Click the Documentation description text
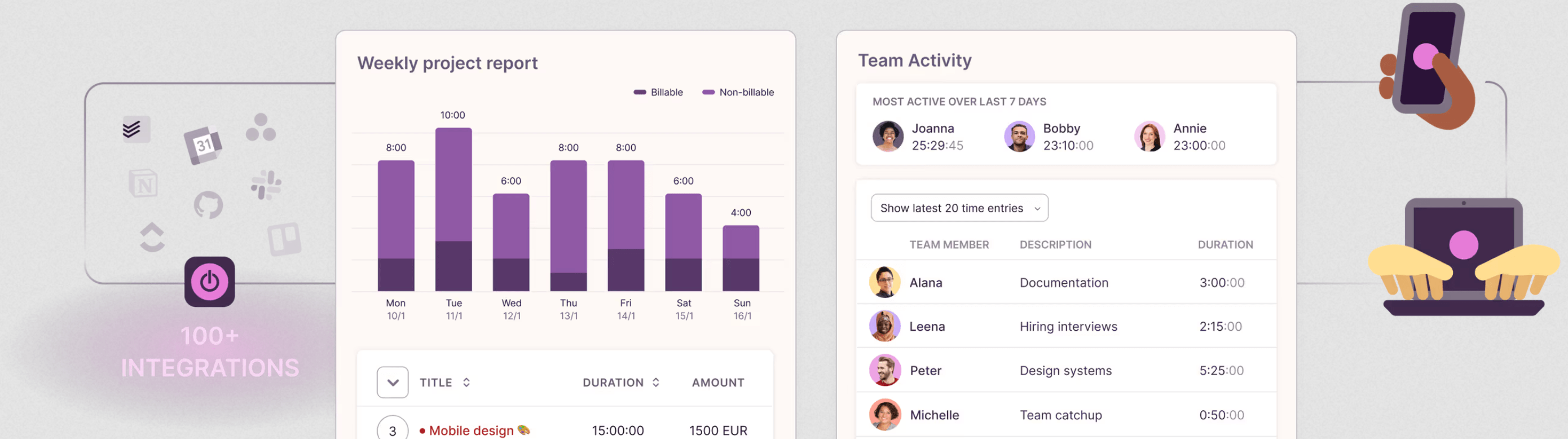 coord(1064,283)
